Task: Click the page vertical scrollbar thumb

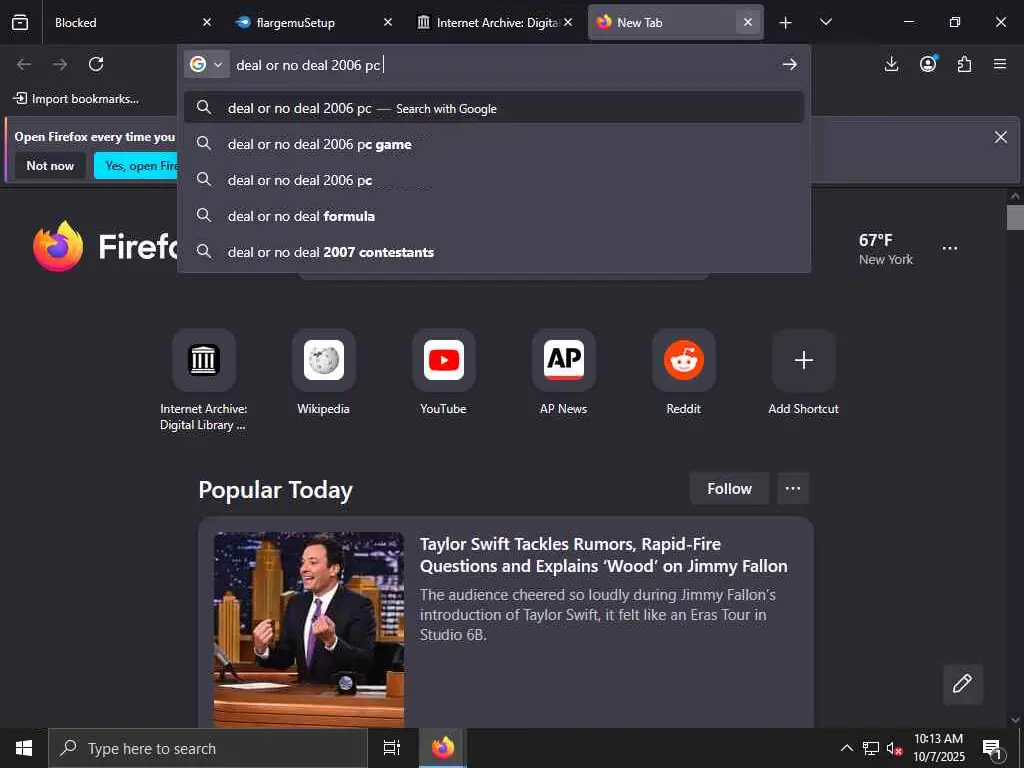Action: tap(1015, 217)
